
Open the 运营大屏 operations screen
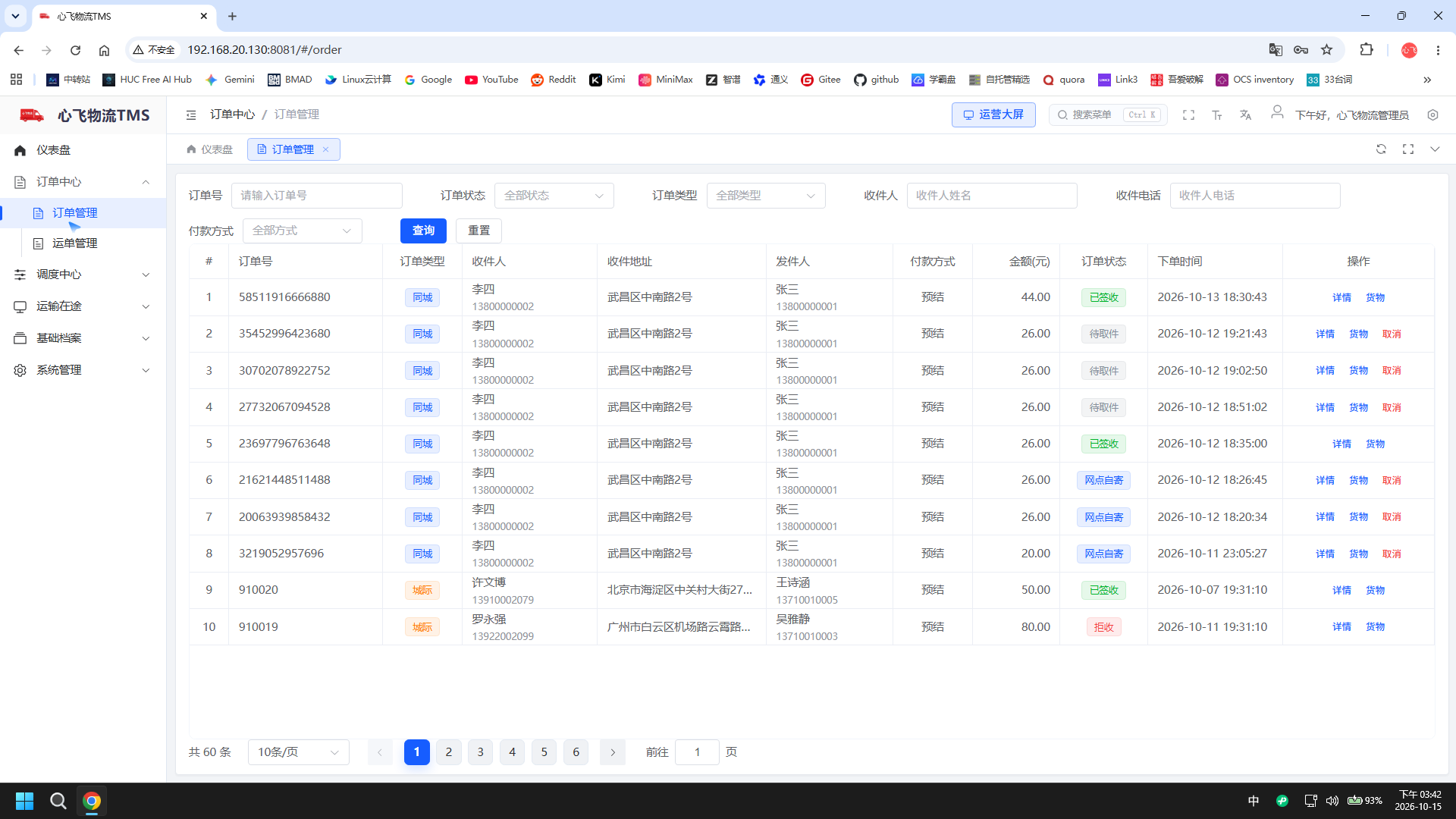[x=993, y=115]
